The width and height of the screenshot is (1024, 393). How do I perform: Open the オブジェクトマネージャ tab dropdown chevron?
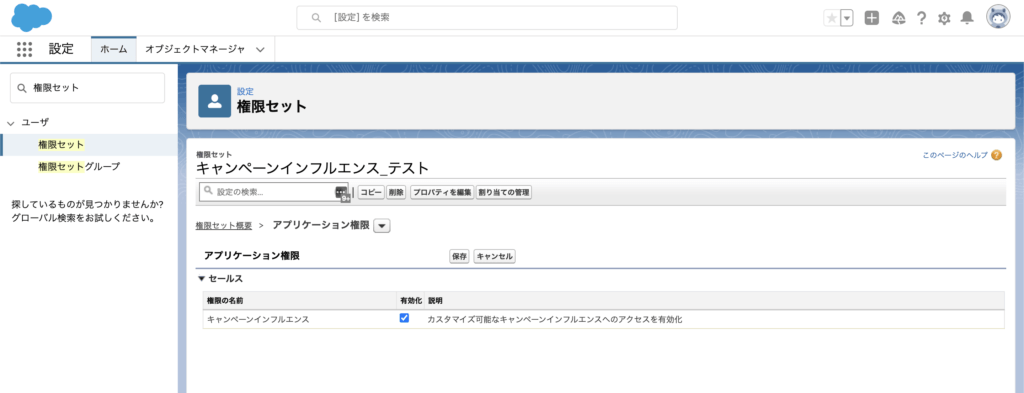click(261, 50)
